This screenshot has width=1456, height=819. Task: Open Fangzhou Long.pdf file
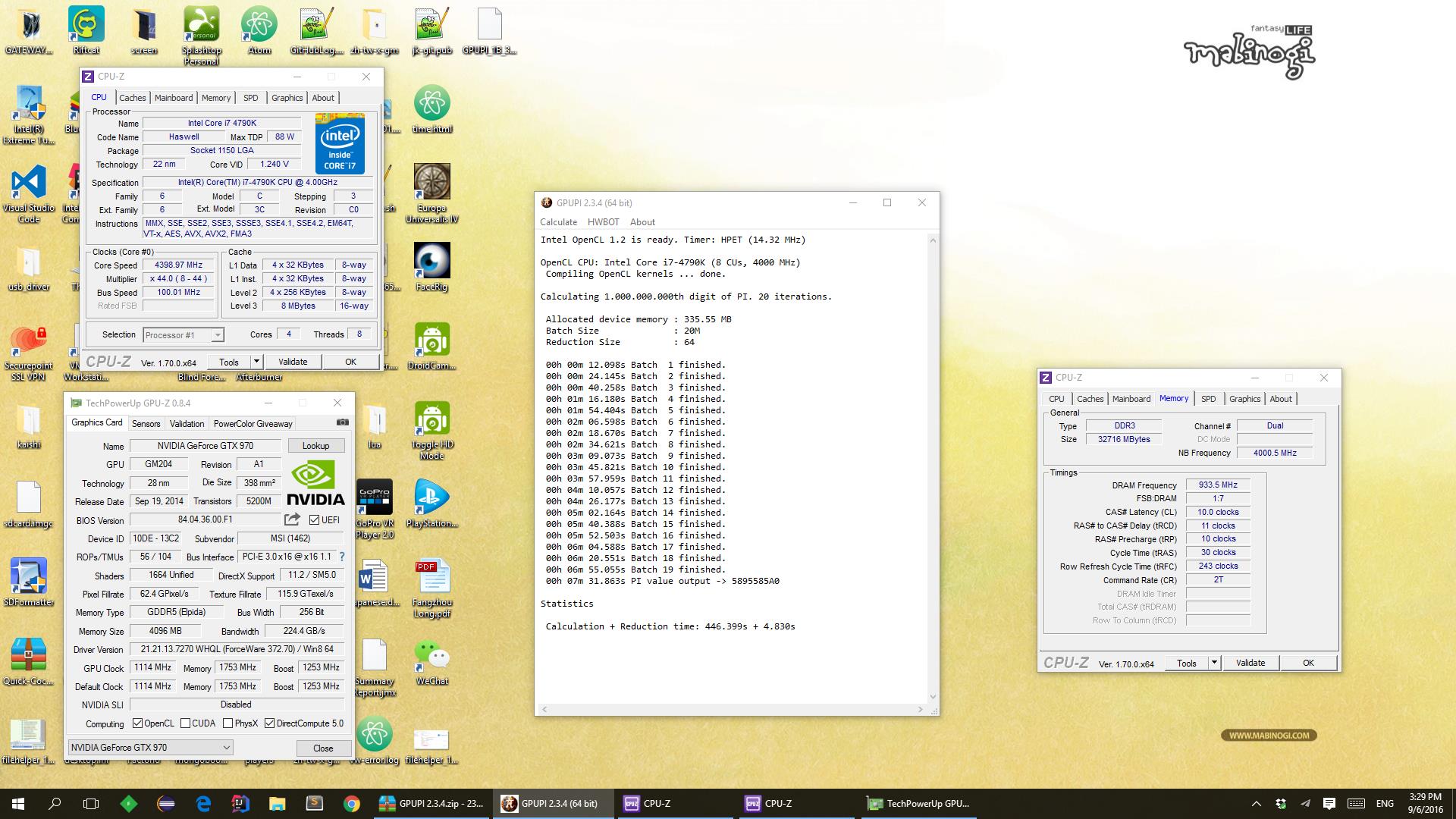coord(432,588)
